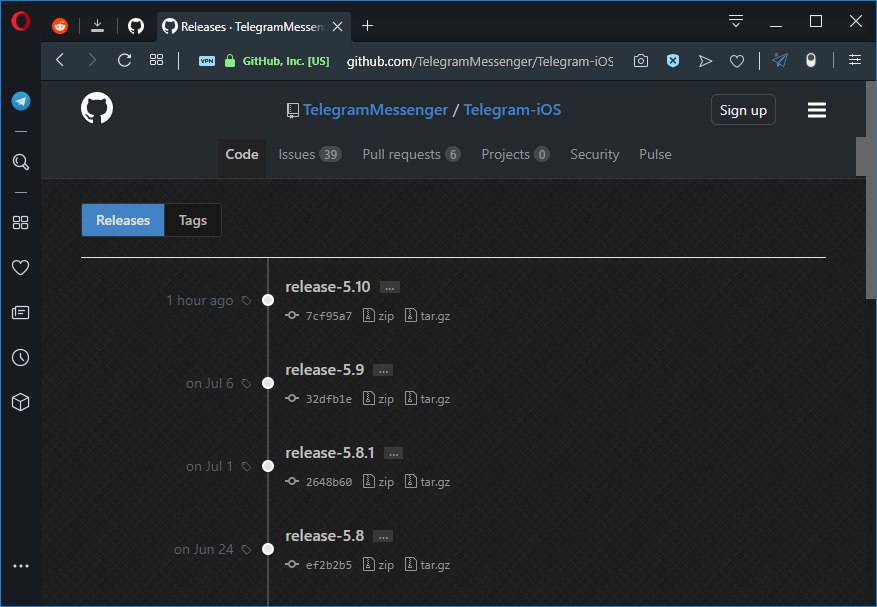
Task: Toggle the VPN badge in address bar
Action: (206, 61)
